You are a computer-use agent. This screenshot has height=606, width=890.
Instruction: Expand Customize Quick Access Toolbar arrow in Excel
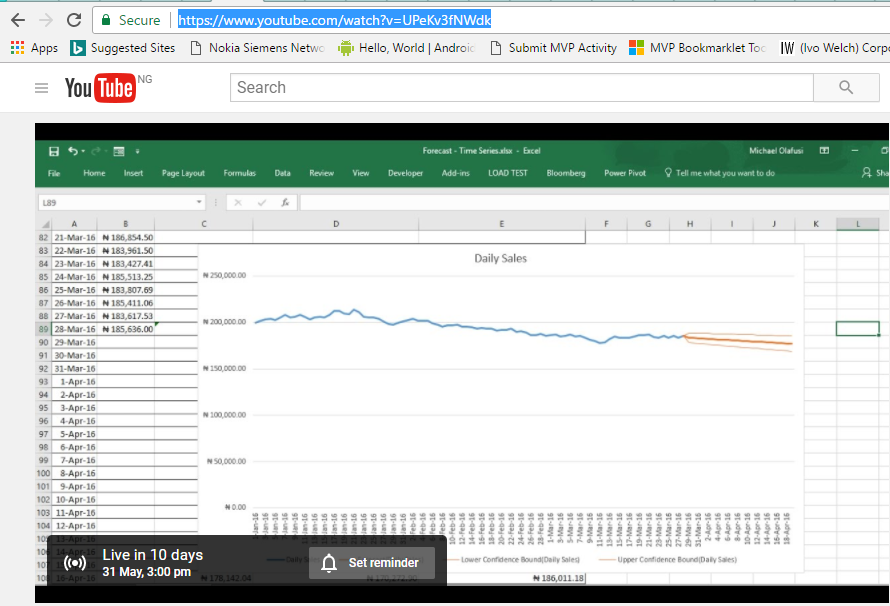point(137,152)
